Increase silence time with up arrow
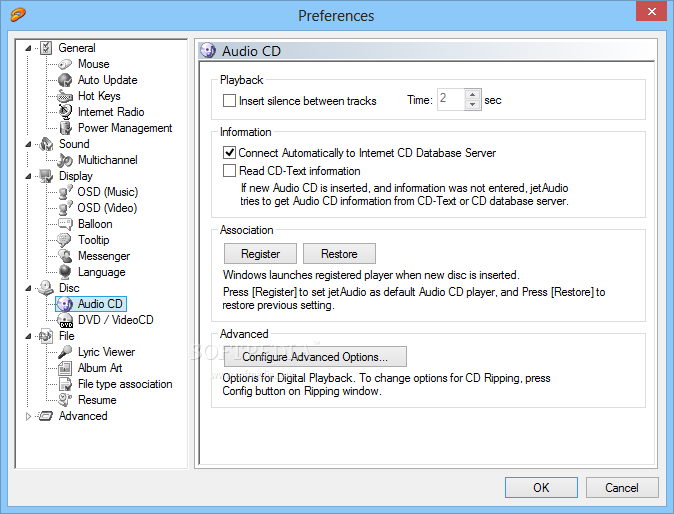This screenshot has height=514, width=674. (472, 95)
